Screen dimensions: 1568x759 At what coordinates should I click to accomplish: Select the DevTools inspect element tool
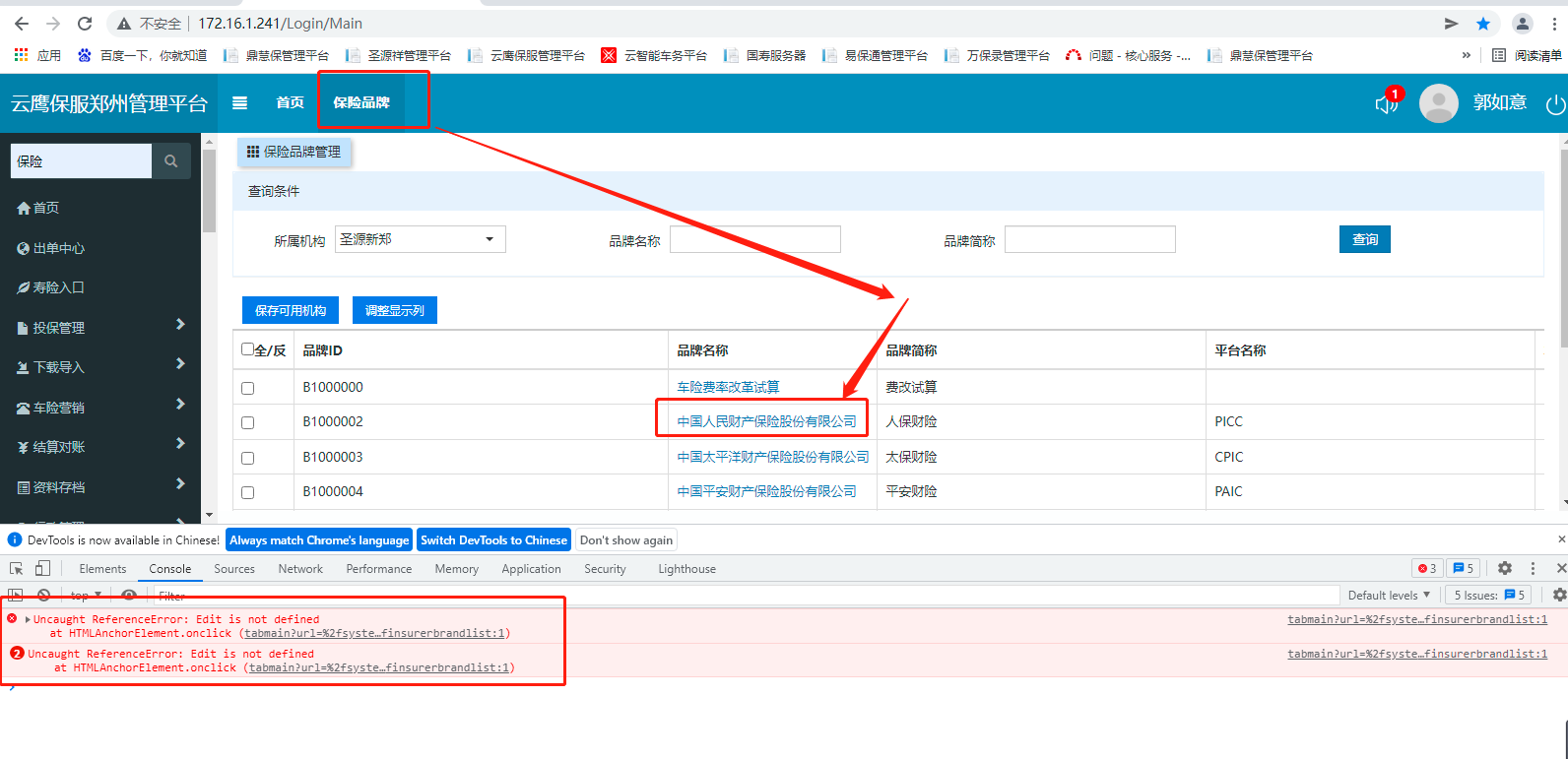click(x=17, y=569)
